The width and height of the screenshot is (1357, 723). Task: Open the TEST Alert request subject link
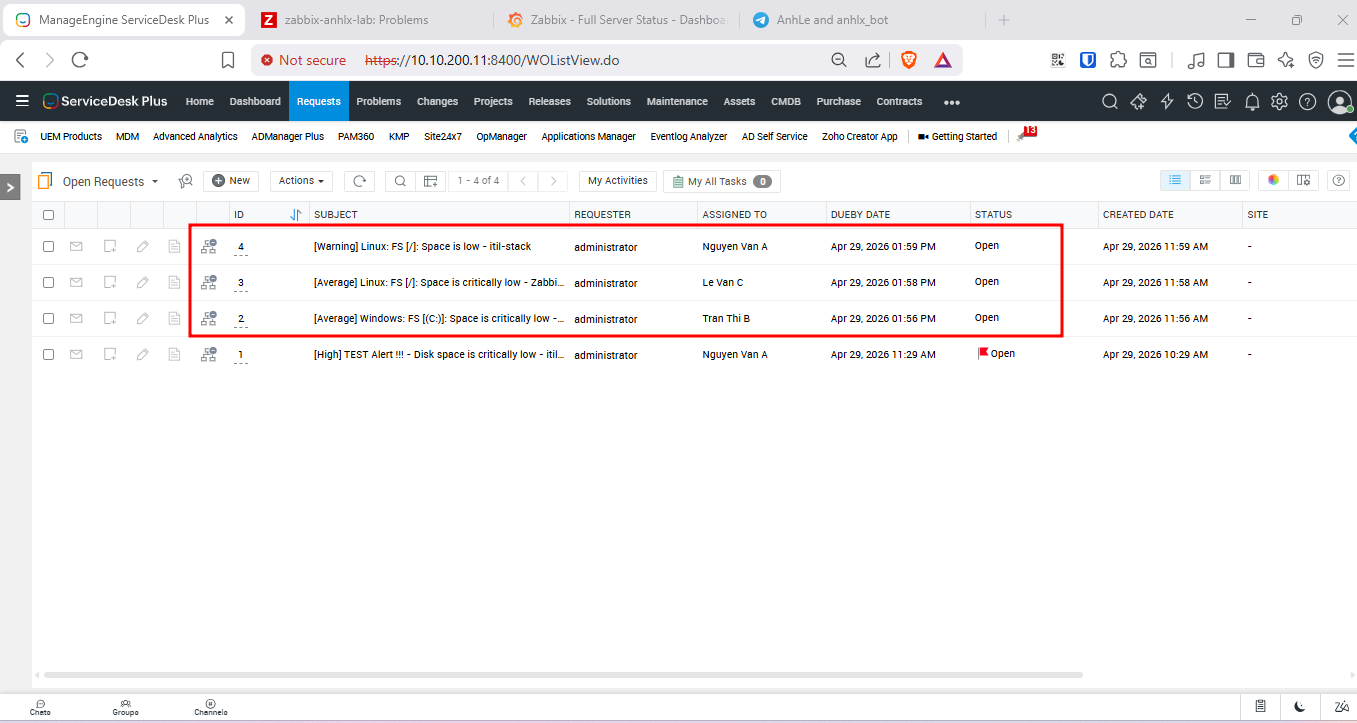pyautogui.click(x=438, y=355)
